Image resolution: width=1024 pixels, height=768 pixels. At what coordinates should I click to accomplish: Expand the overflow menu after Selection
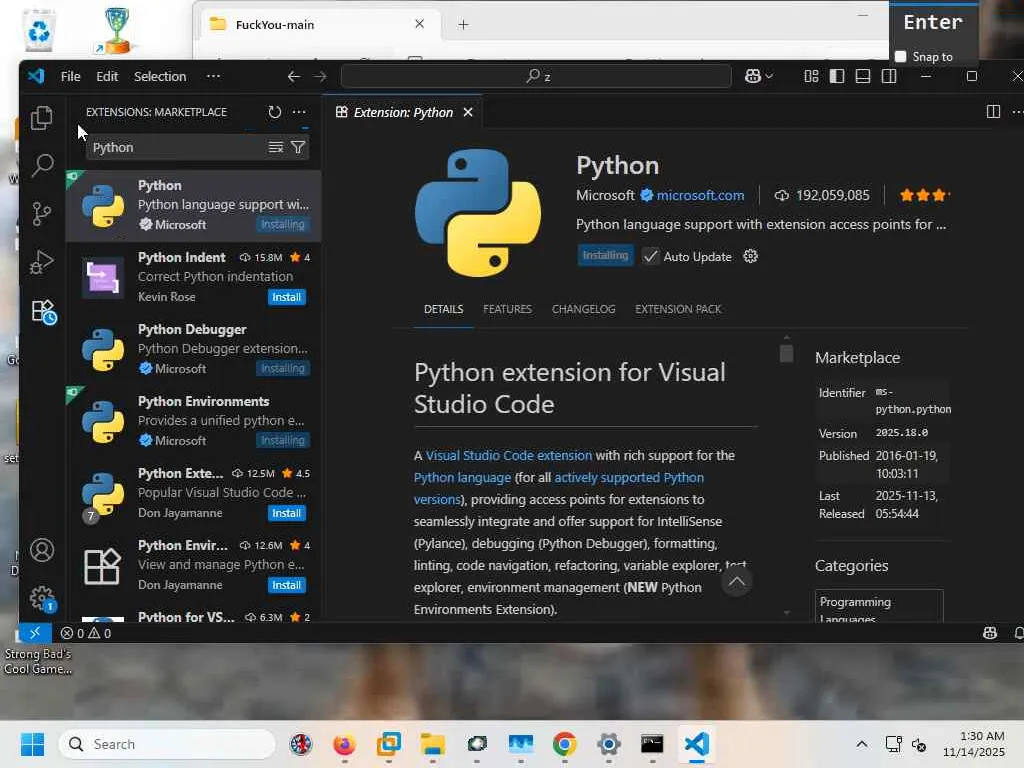pos(213,76)
